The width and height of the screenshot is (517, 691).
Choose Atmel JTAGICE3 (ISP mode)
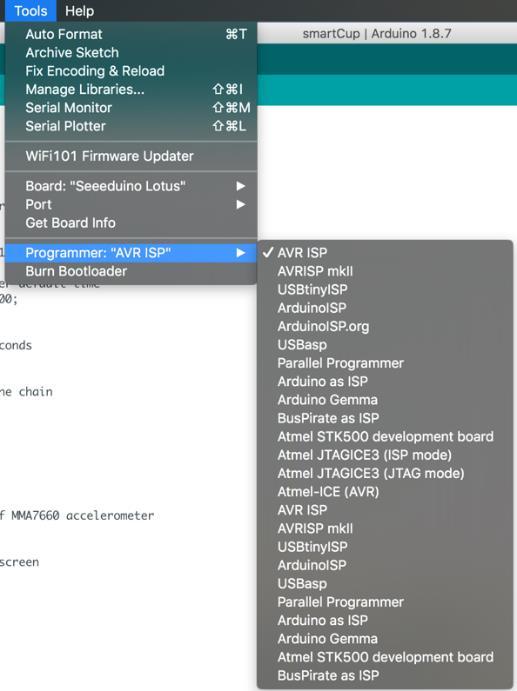385,455
